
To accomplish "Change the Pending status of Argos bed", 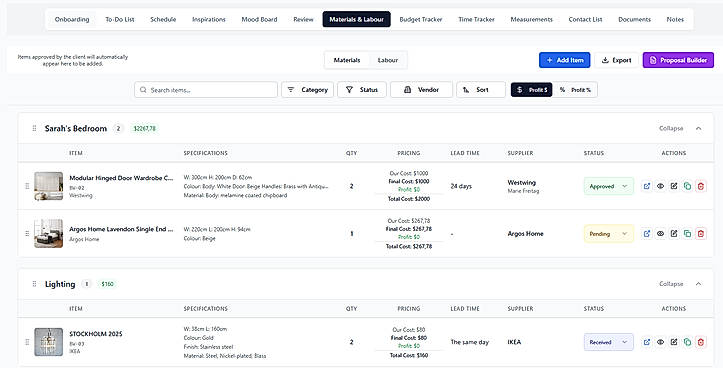I will click(609, 234).
